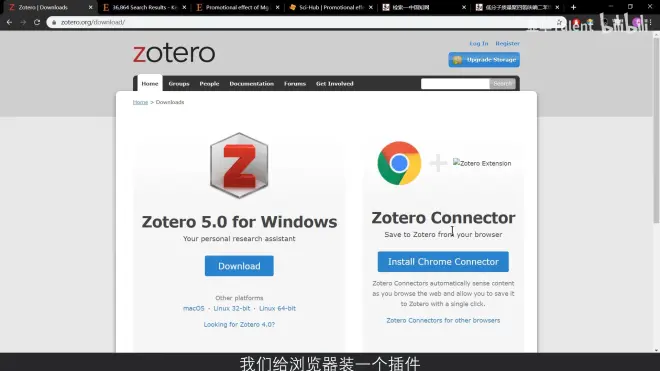Click the Zotero Connector heading
The image size is (660, 371).
443,218
